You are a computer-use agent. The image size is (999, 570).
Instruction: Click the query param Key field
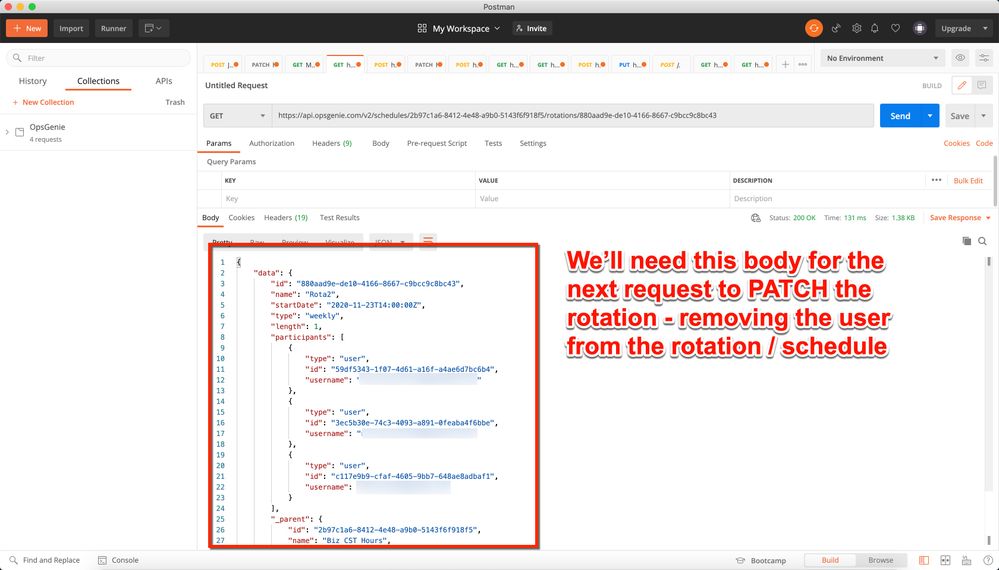coord(348,199)
